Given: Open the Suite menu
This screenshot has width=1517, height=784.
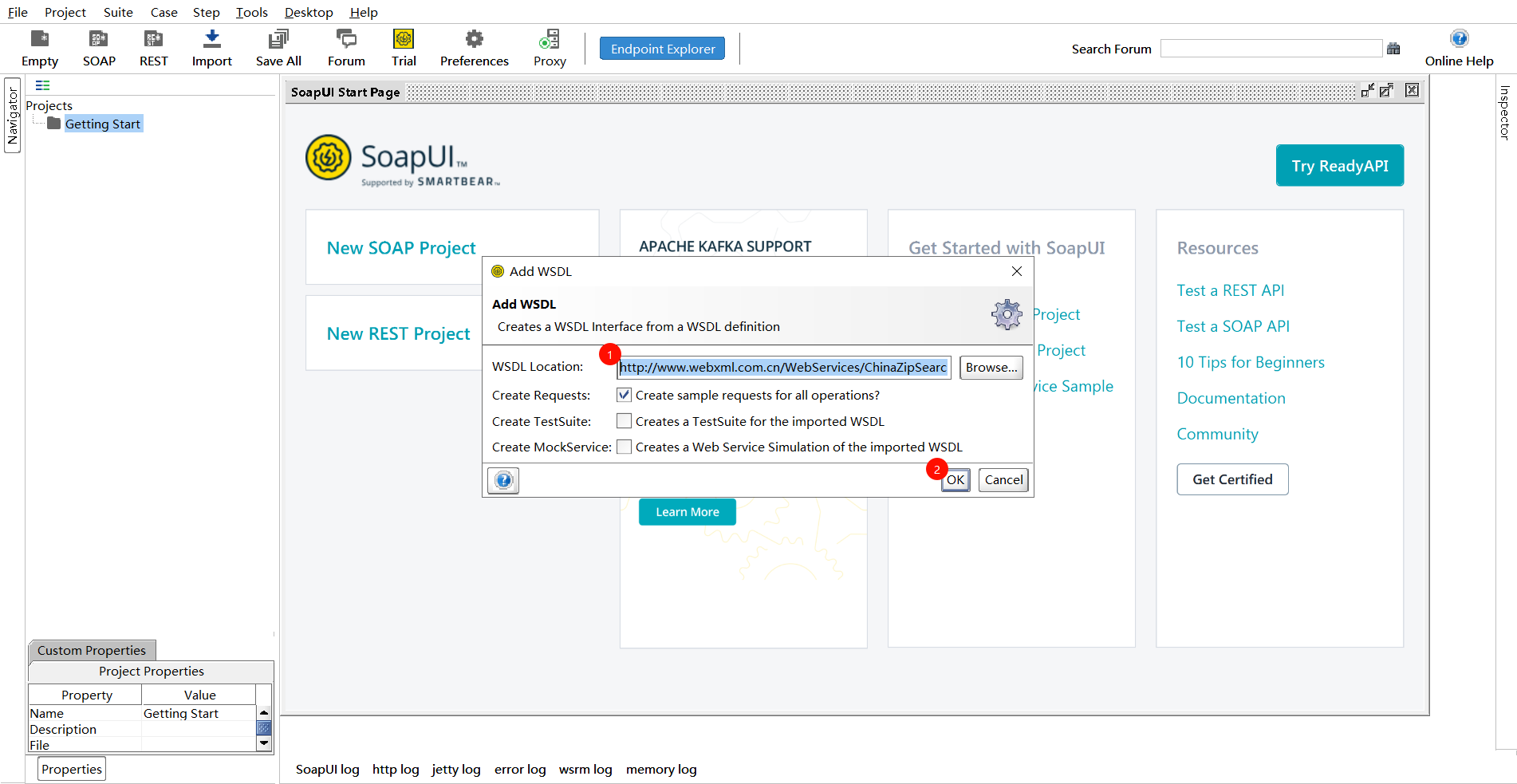Looking at the screenshot, I should (x=118, y=12).
